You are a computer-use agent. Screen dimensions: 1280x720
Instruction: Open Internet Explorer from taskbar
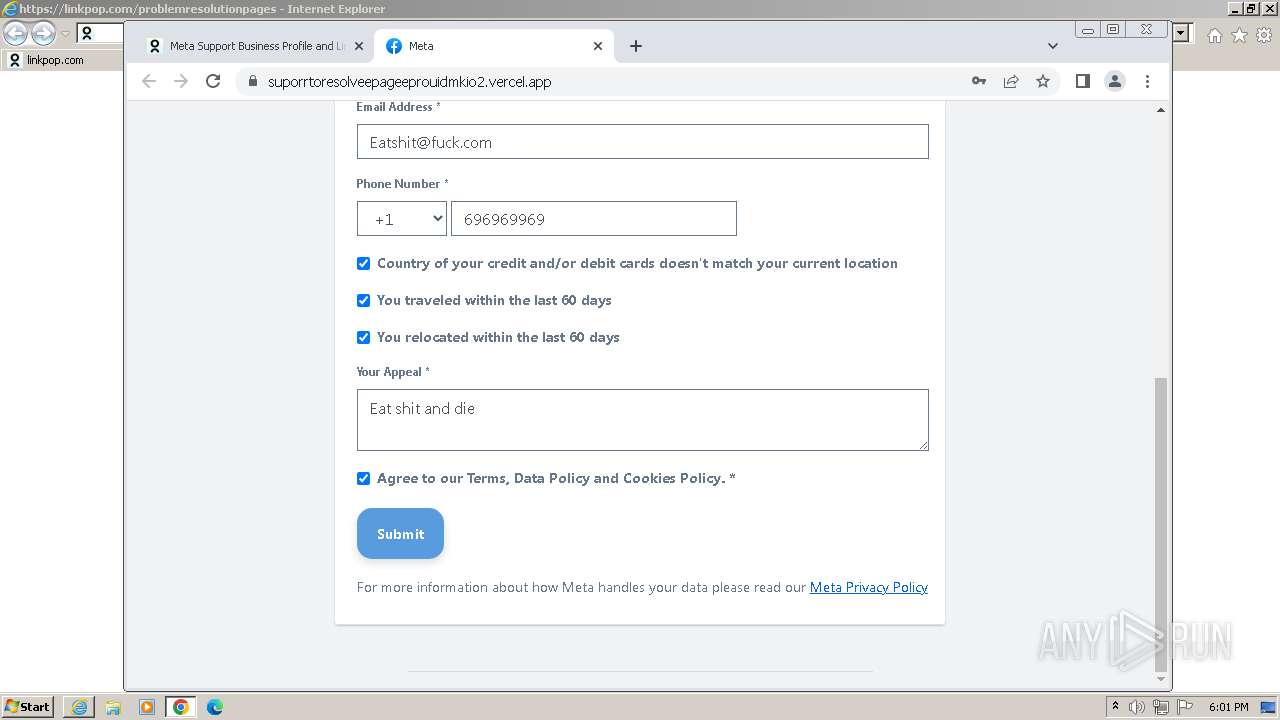79,707
